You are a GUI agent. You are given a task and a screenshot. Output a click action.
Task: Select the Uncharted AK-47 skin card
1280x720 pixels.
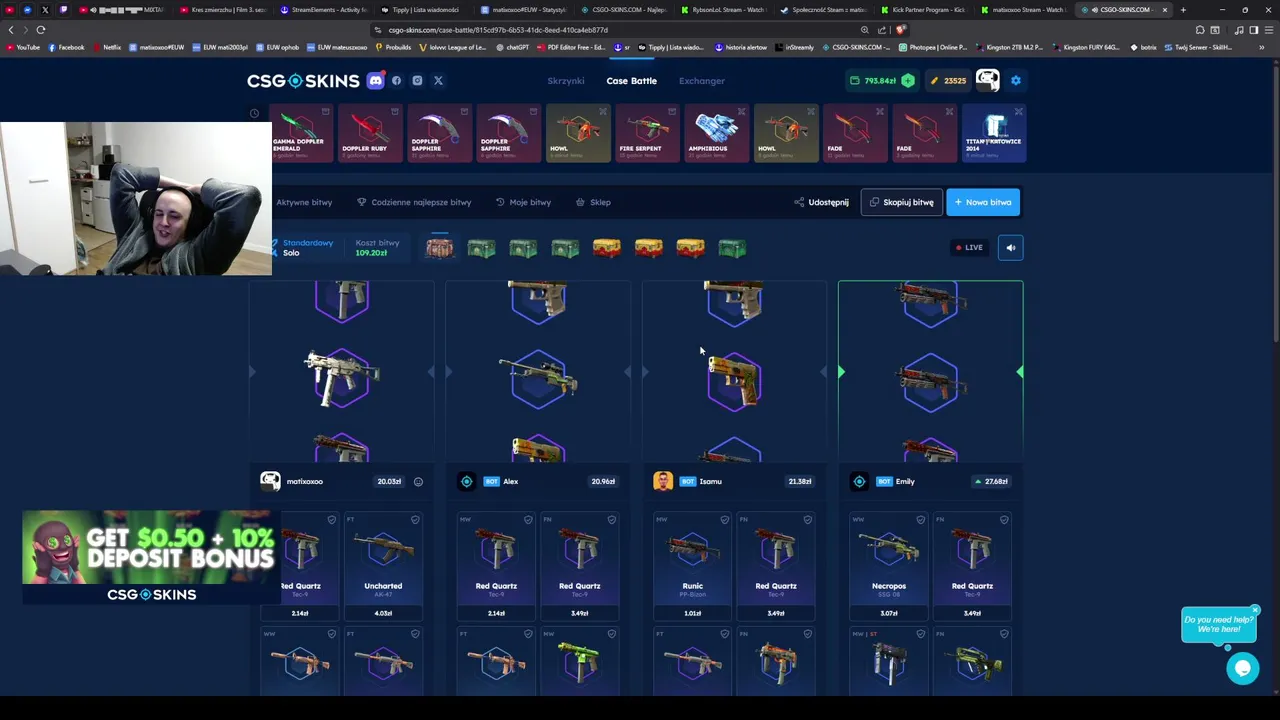click(383, 566)
